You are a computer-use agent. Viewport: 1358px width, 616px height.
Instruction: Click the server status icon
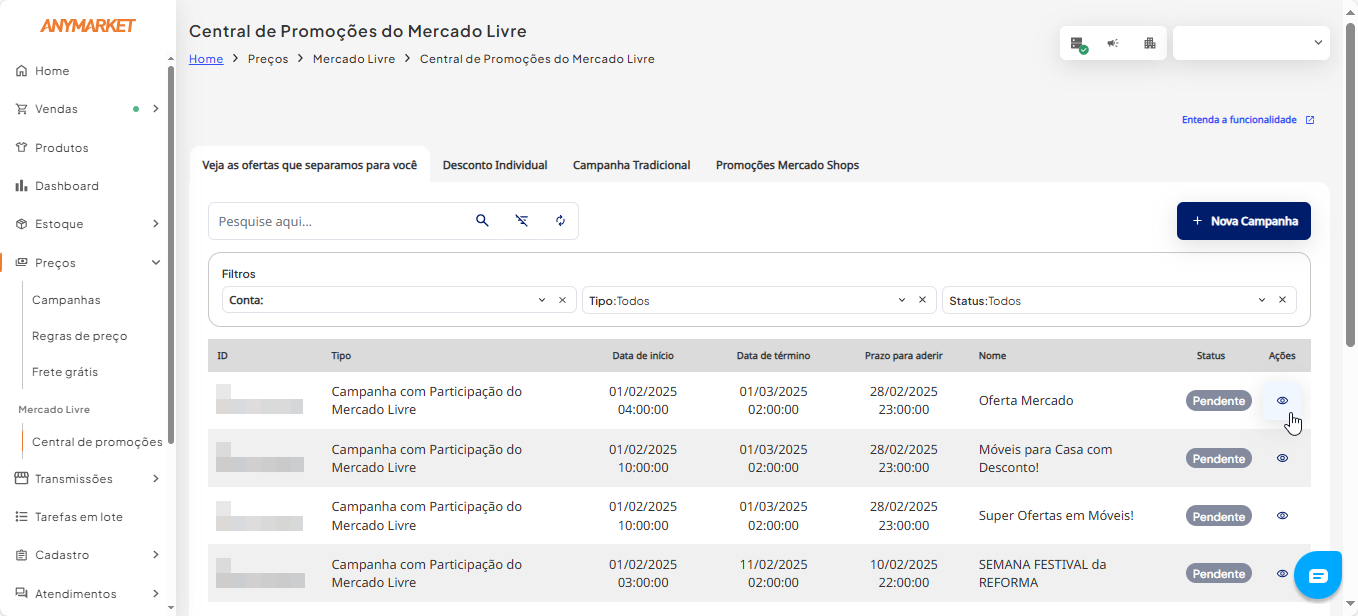point(1078,44)
